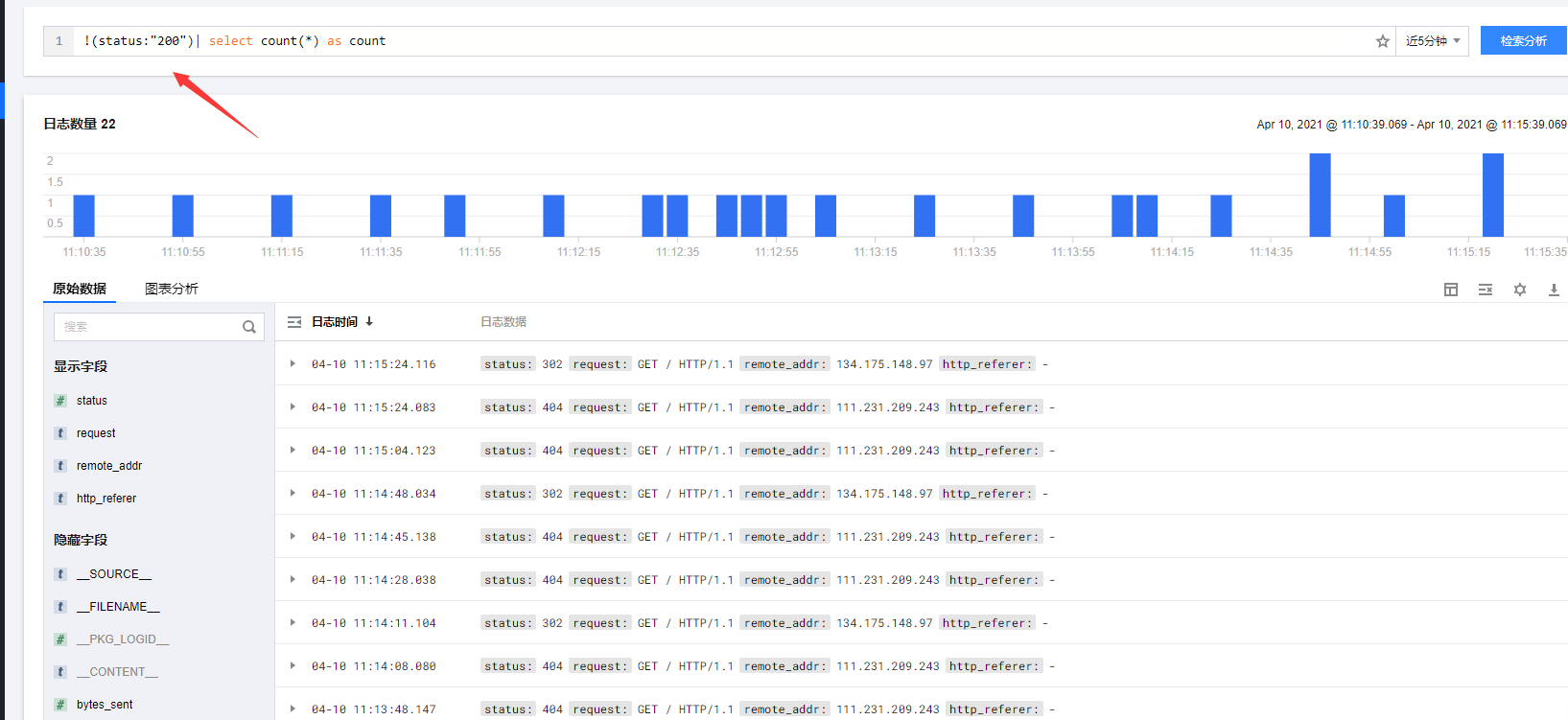1568x720 pixels.
Task: Click the text type icon next to remote_addr
Action: coord(60,466)
